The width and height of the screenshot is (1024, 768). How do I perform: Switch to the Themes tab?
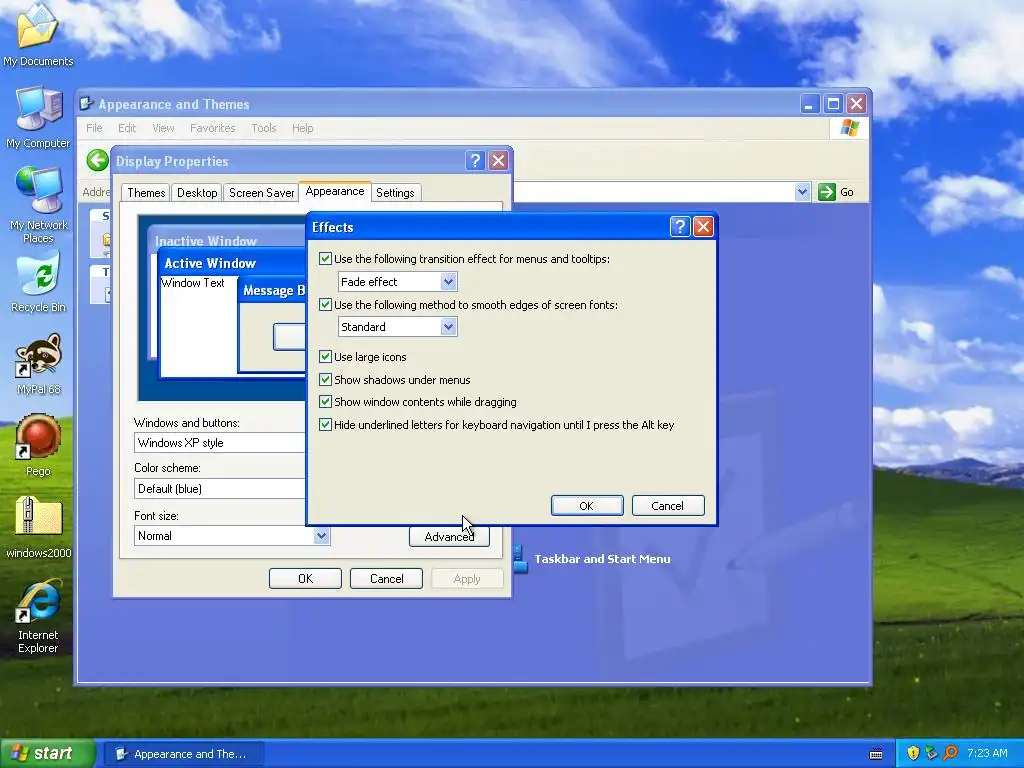click(x=146, y=193)
